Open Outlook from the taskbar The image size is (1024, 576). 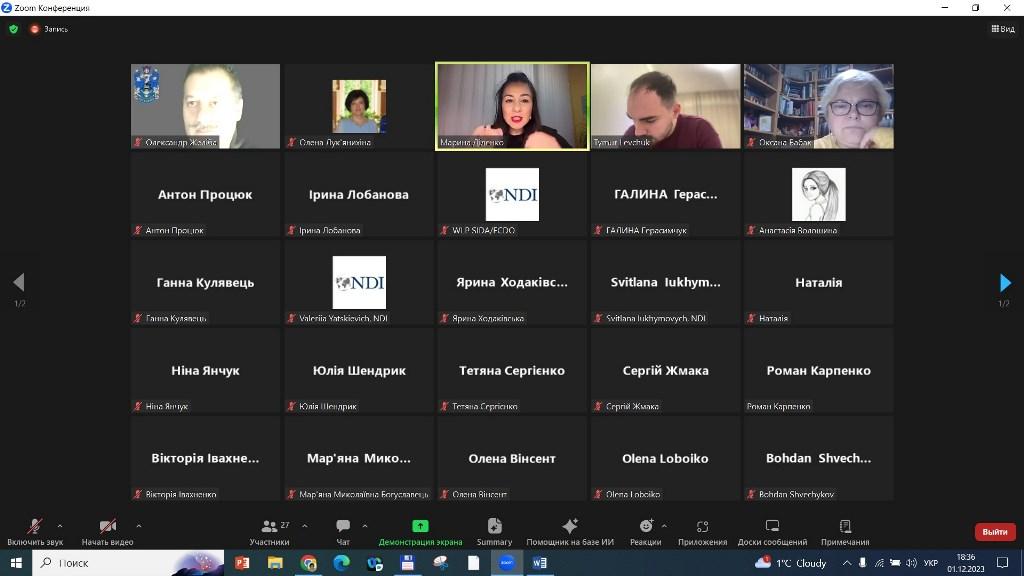click(374, 562)
